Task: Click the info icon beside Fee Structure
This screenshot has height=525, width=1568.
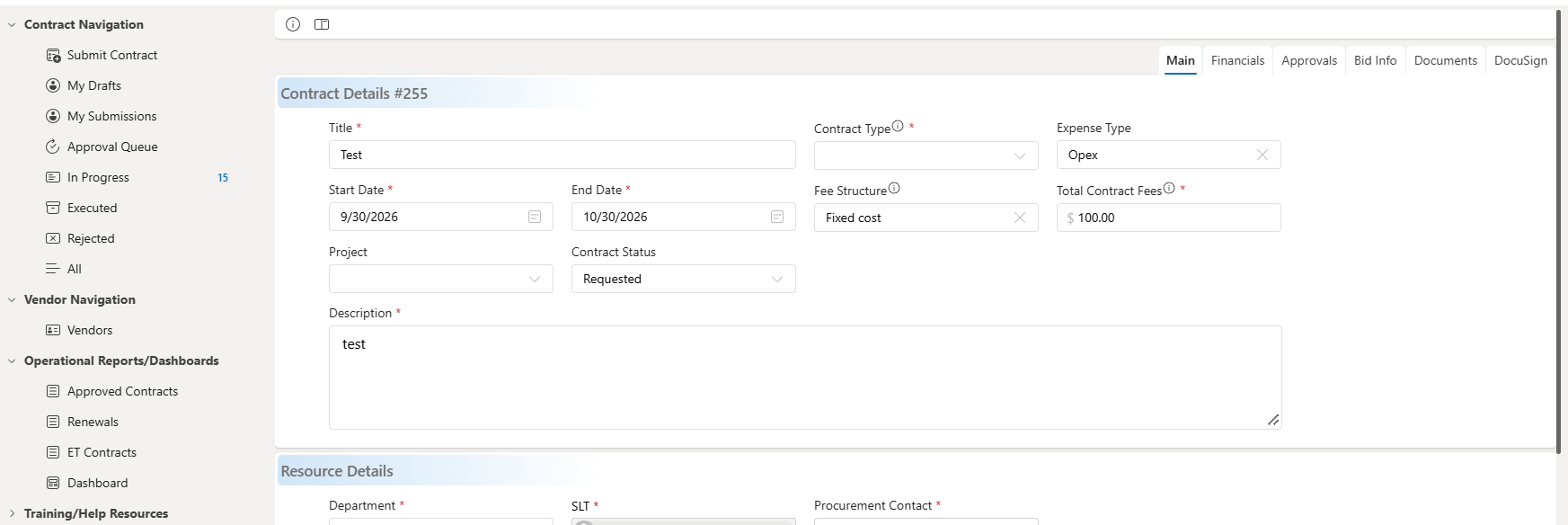Action: pyautogui.click(x=894, y=189)
